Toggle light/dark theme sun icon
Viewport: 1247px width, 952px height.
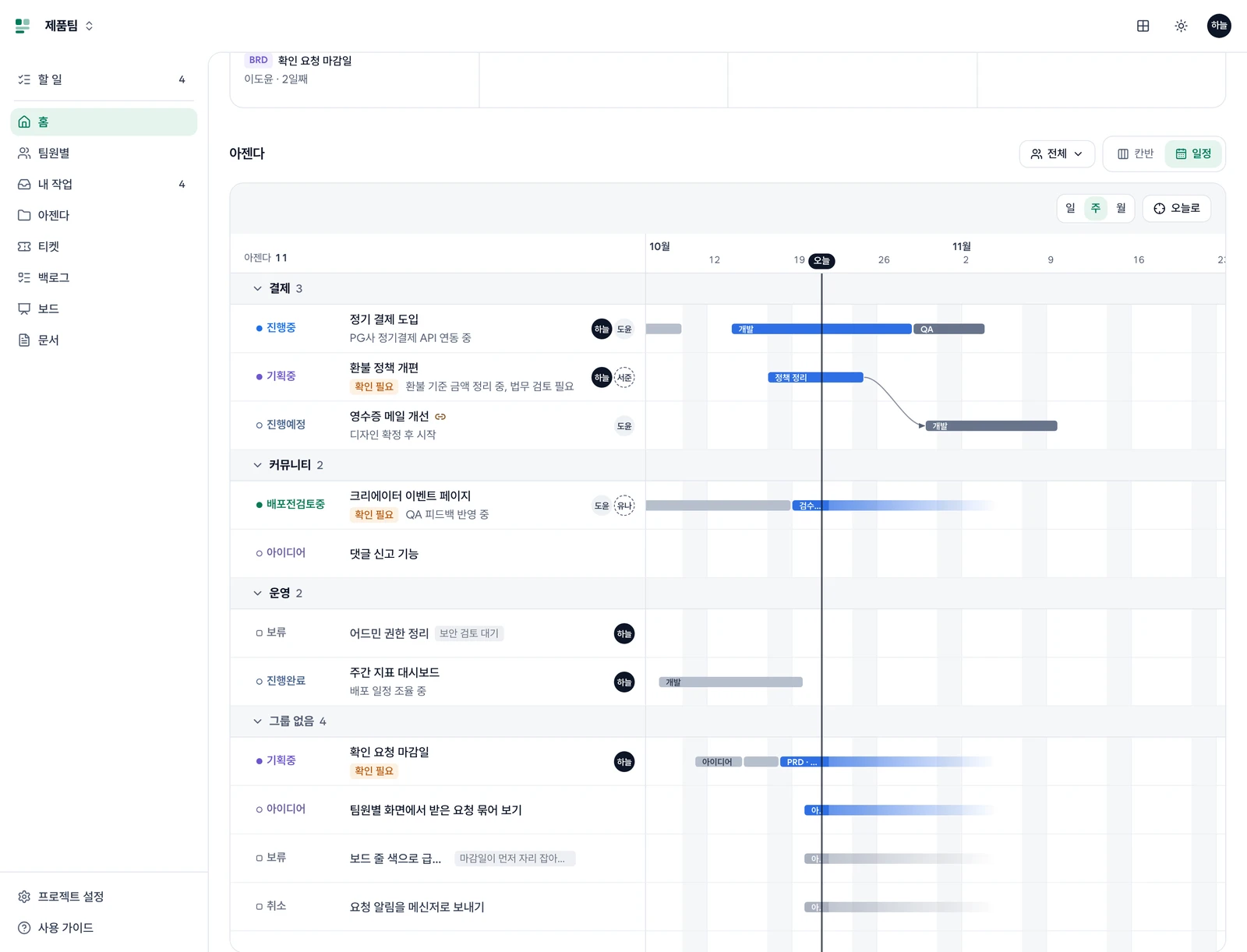coord(1181,26)
